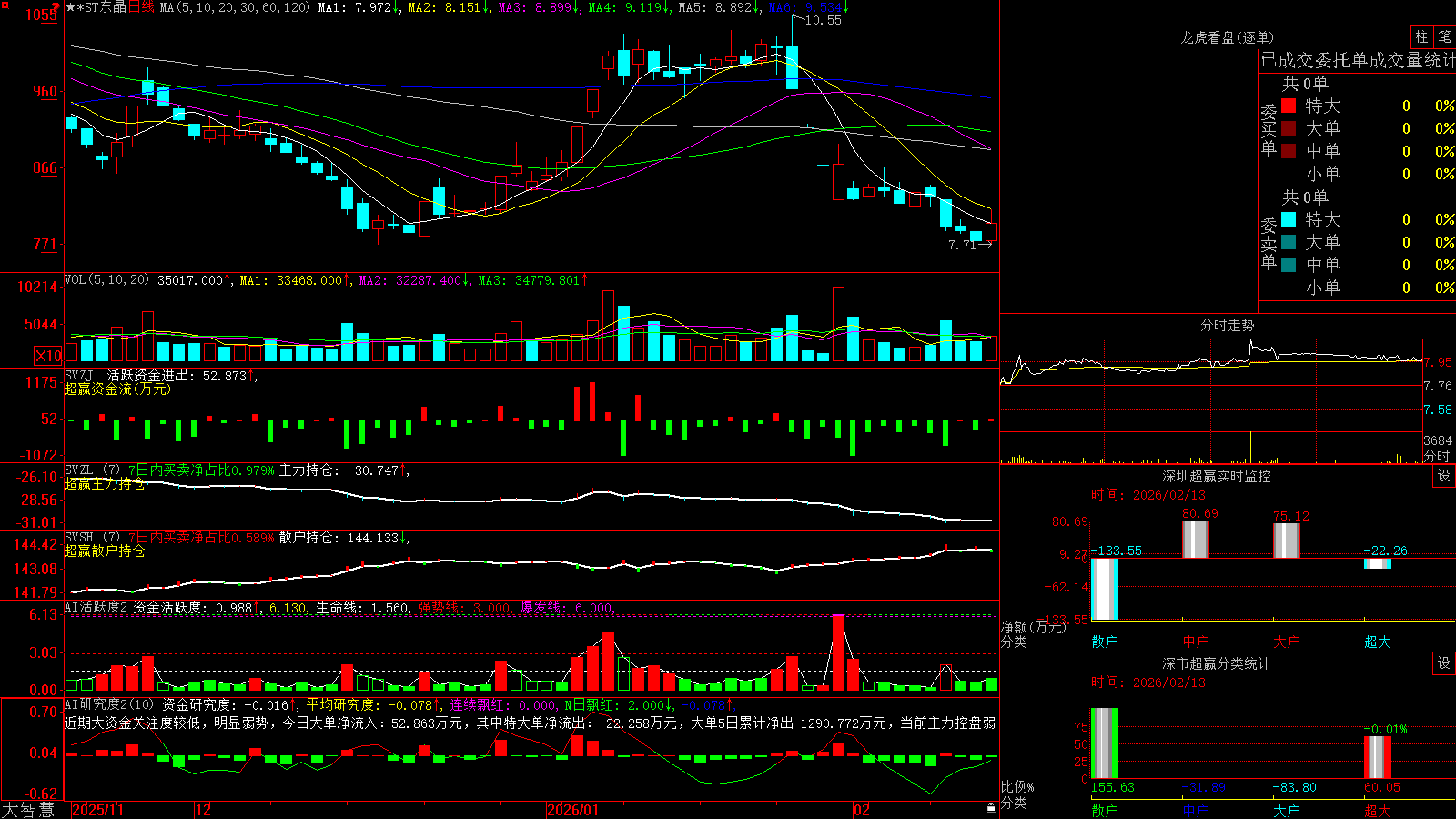Click the AI活跃度2 indicator name

[x=96, y=607]
